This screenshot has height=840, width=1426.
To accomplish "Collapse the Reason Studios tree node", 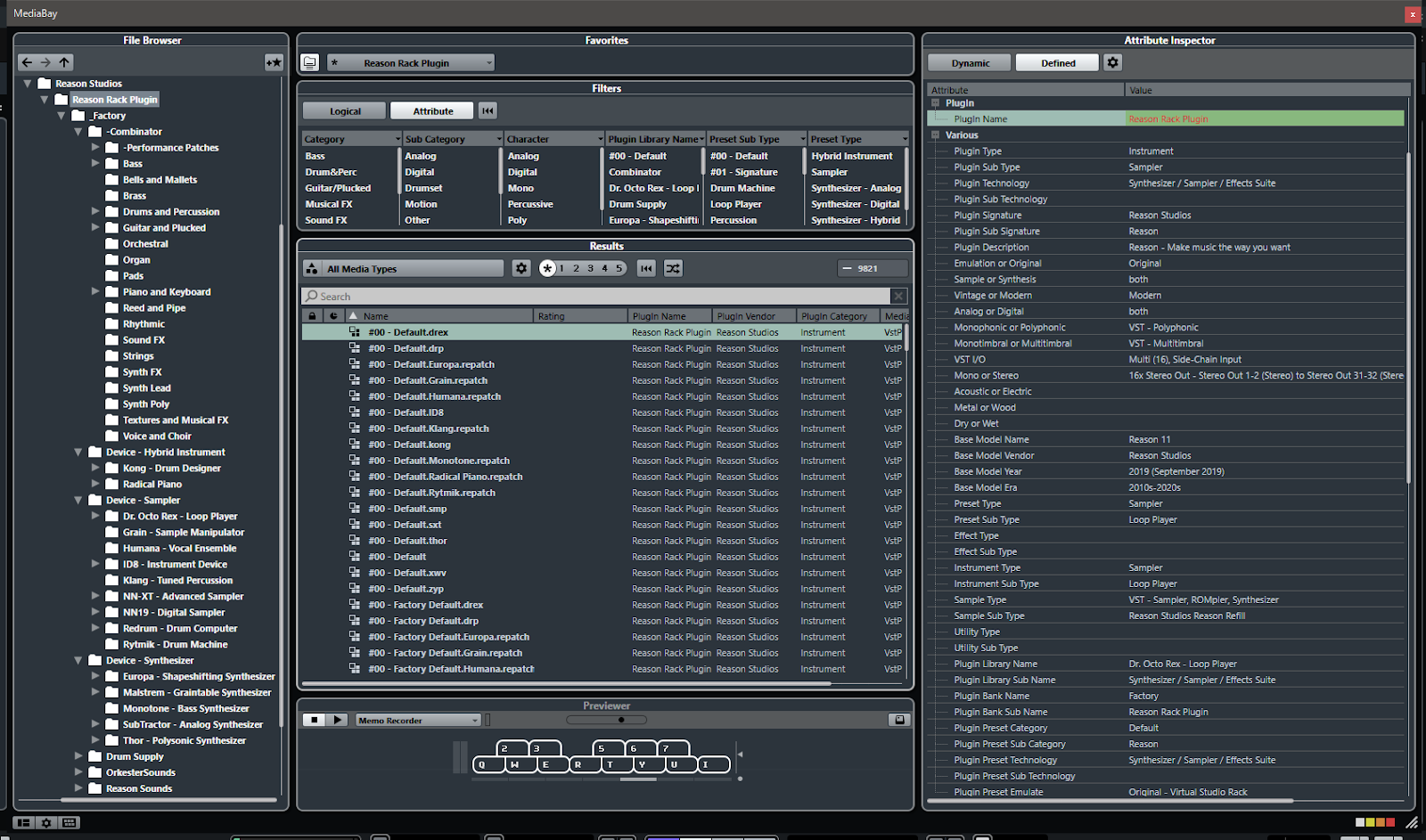I will 28,84.
